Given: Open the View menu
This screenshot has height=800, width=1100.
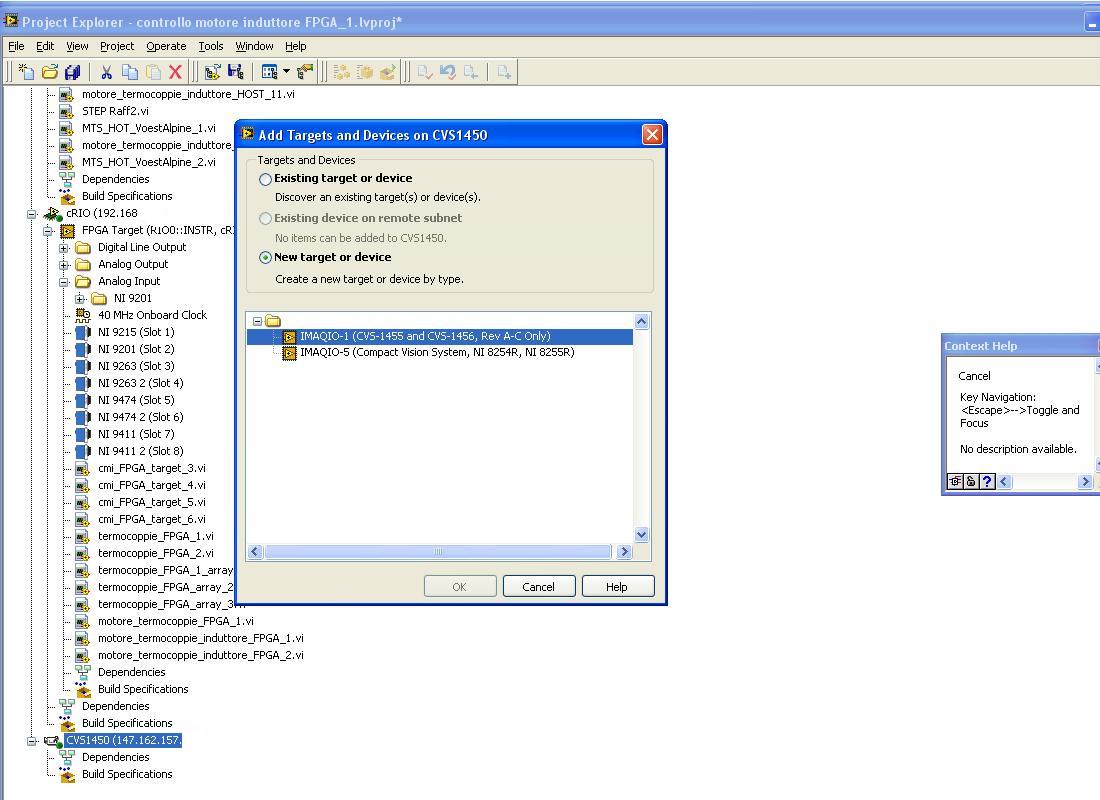Looking at the screenshot, I should 77,46.
